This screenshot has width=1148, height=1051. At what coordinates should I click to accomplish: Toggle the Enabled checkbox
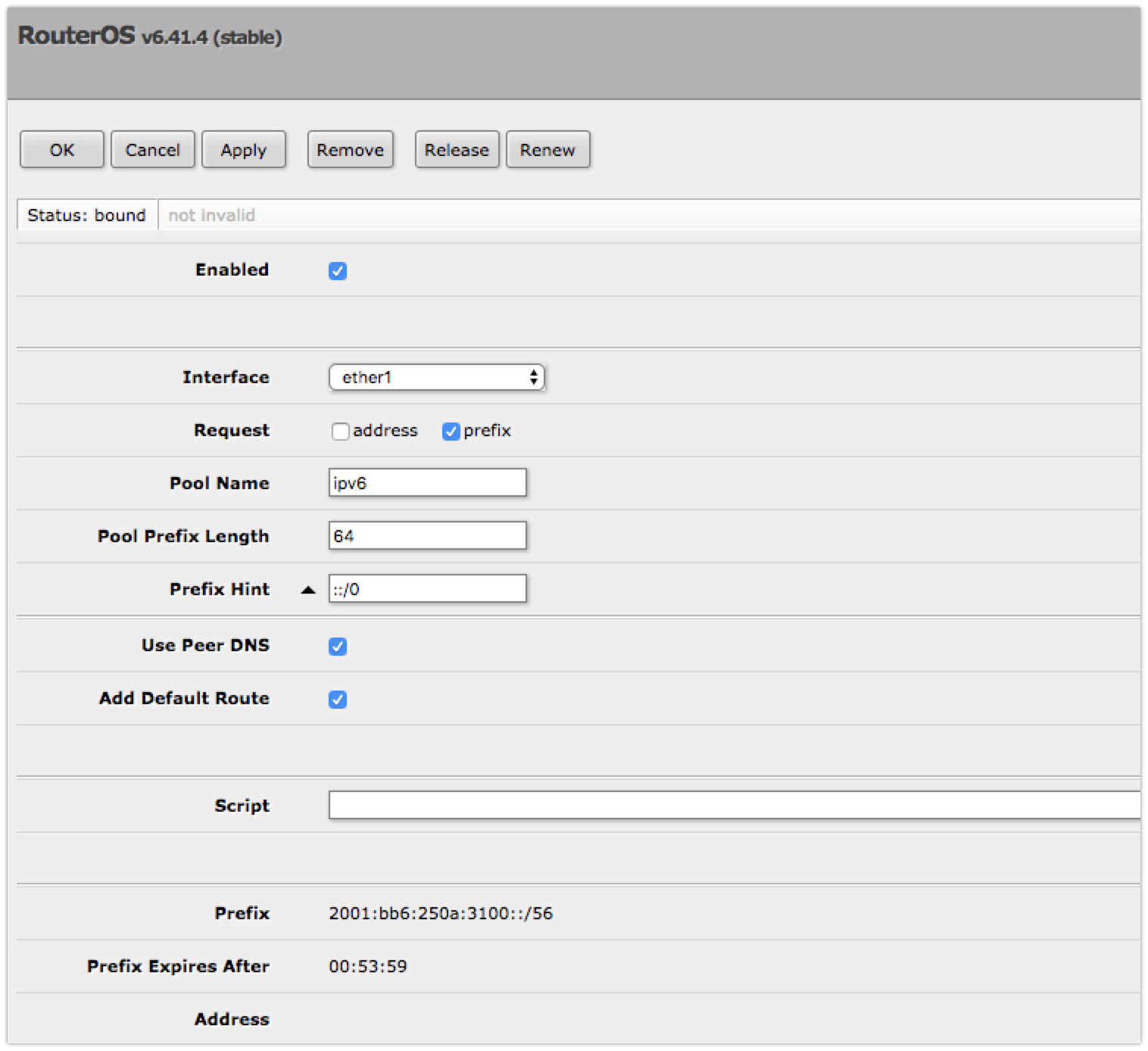338,270
